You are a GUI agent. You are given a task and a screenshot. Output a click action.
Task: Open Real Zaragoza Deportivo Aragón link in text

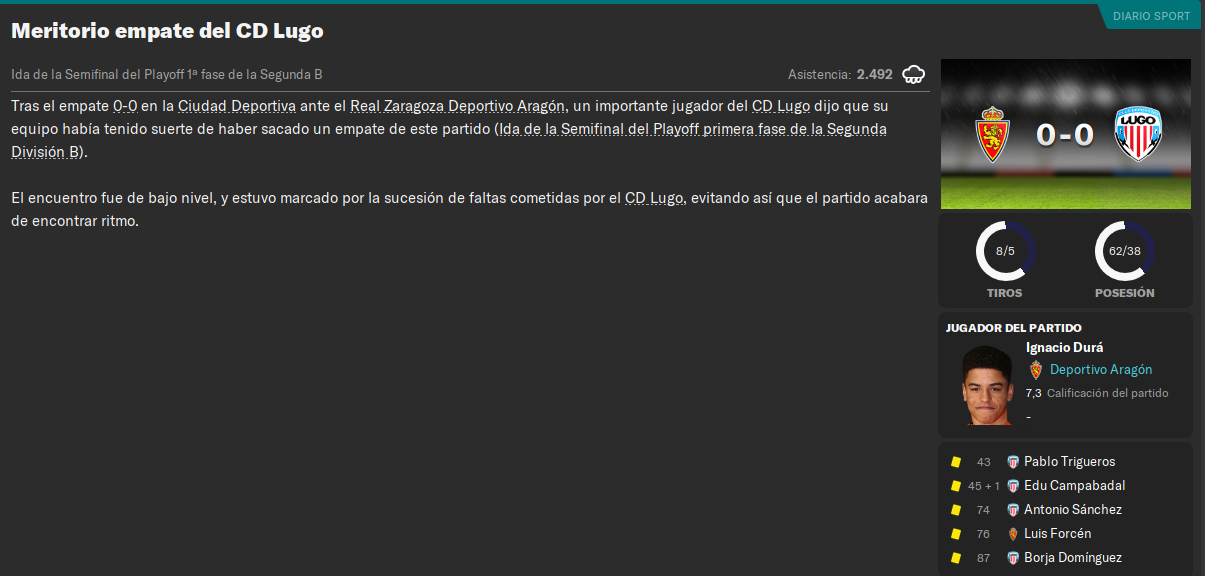(x=458, y=106)
